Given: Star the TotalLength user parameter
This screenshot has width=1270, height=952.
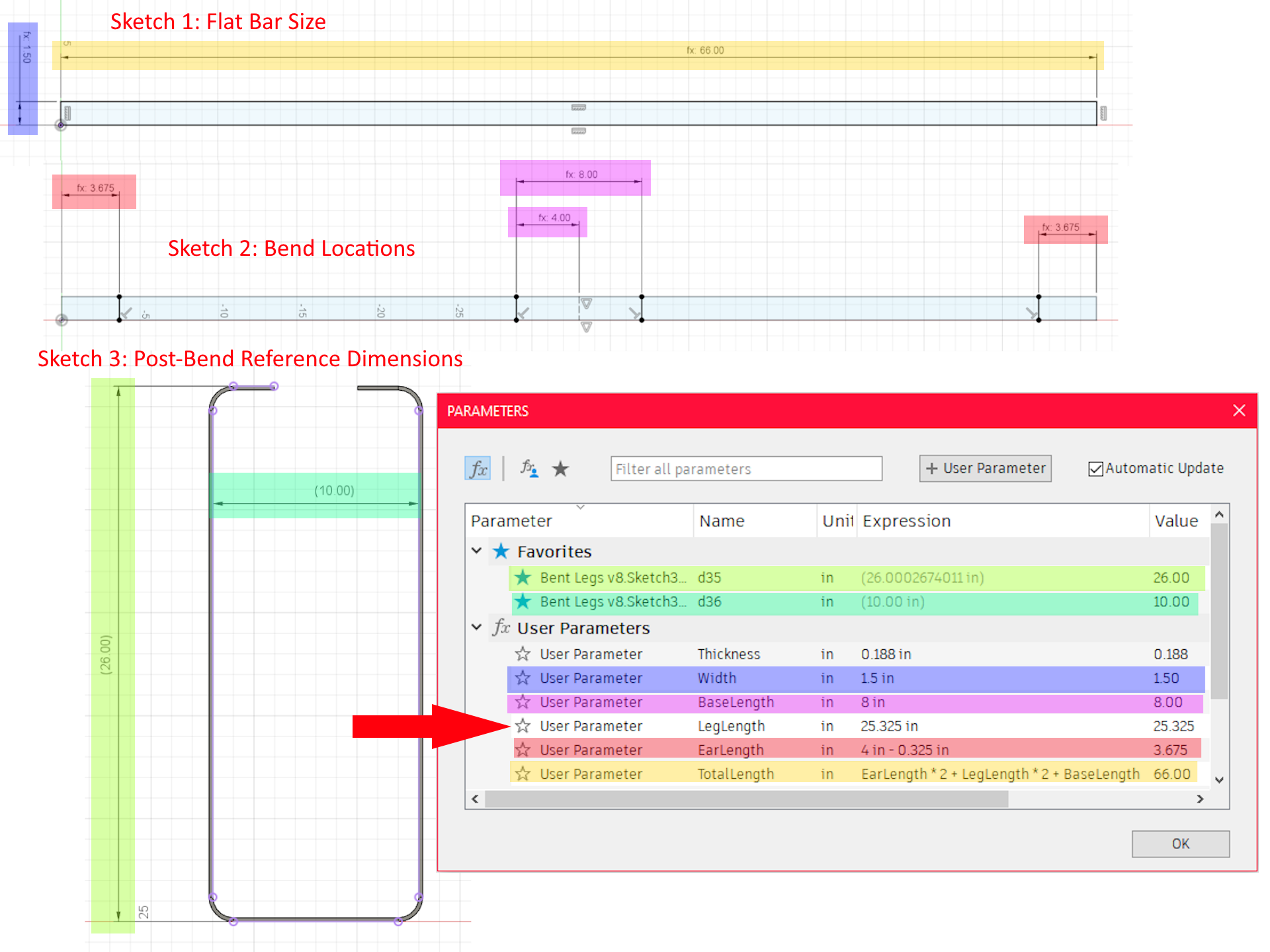Looking at the screenshot, I should tap(523, 773).
